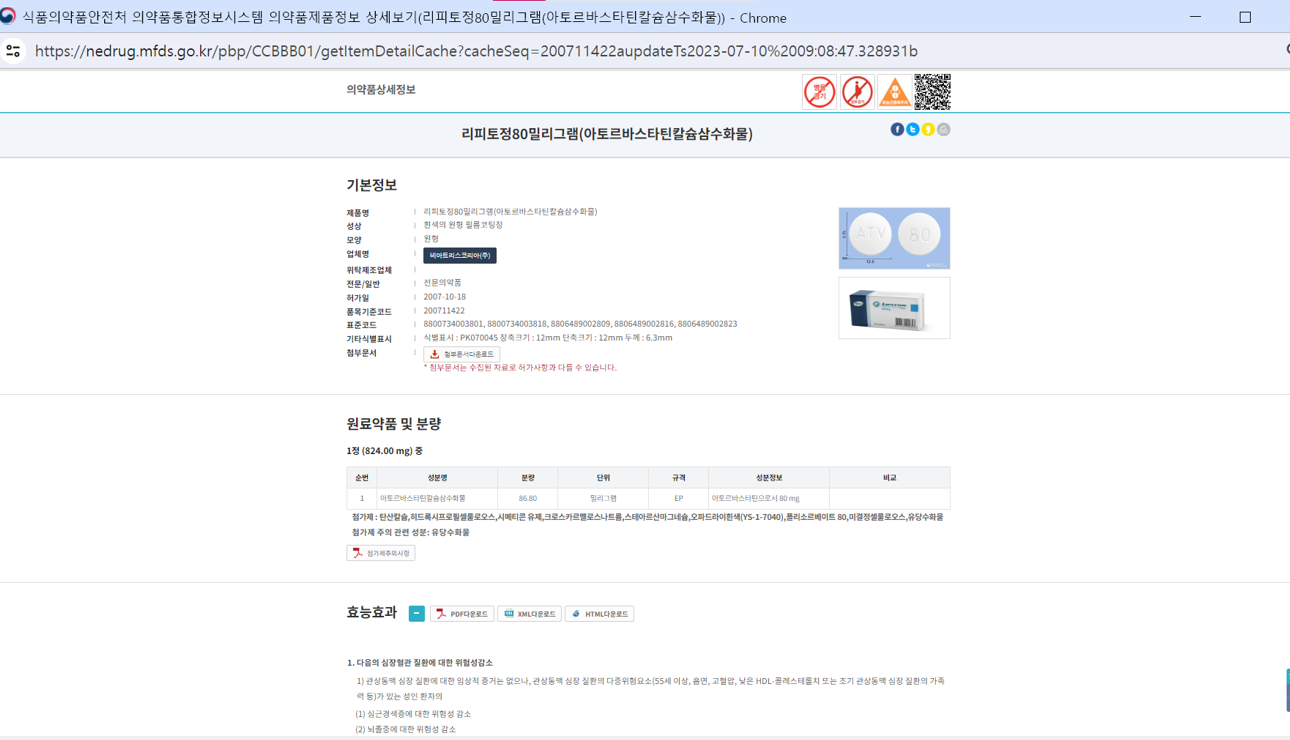Click the orange triangle caution icon
Image resolution: width=1290 pixels, height=740 pixels.
coord(894,92)
